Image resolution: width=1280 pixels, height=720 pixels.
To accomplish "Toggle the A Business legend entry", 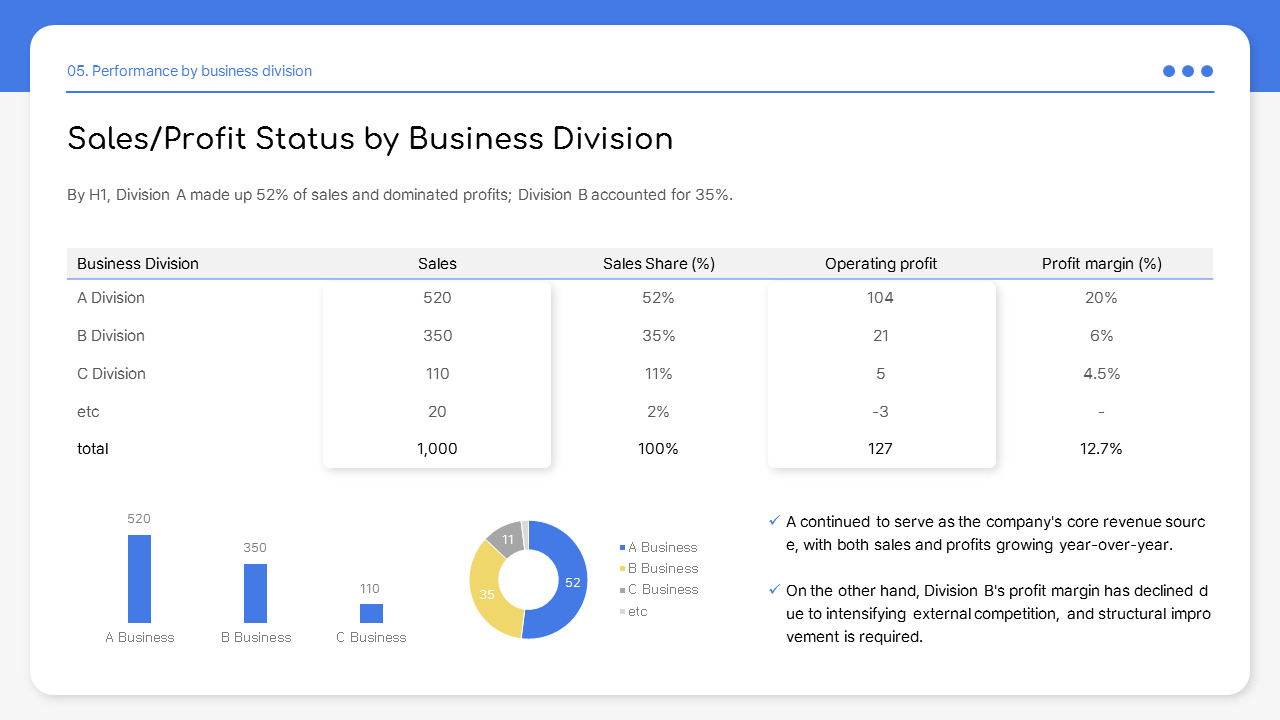I will (662, 547).
